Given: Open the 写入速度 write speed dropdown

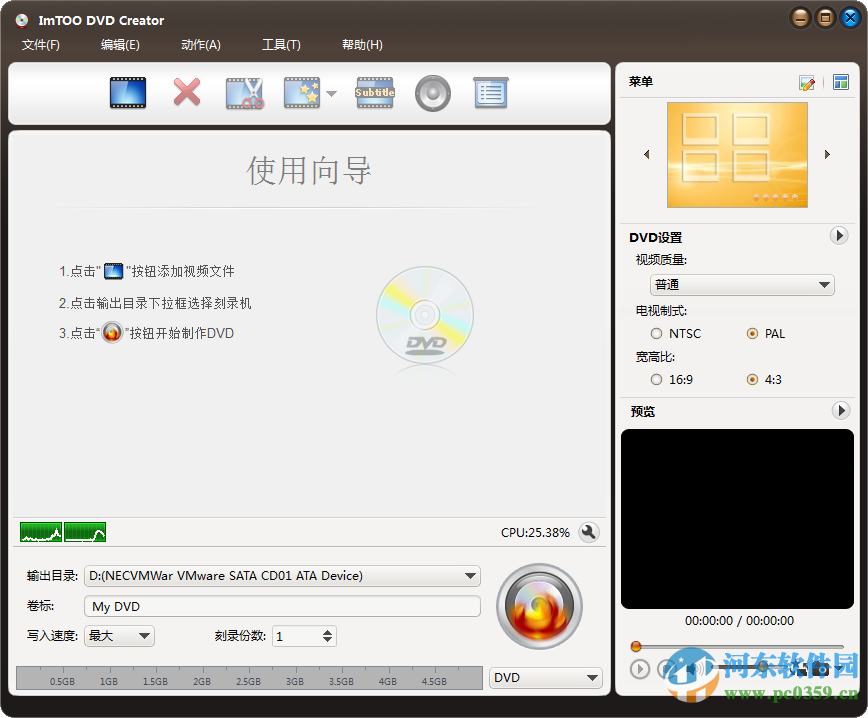Looking at the screenshot, I should [x=118, y=636].
